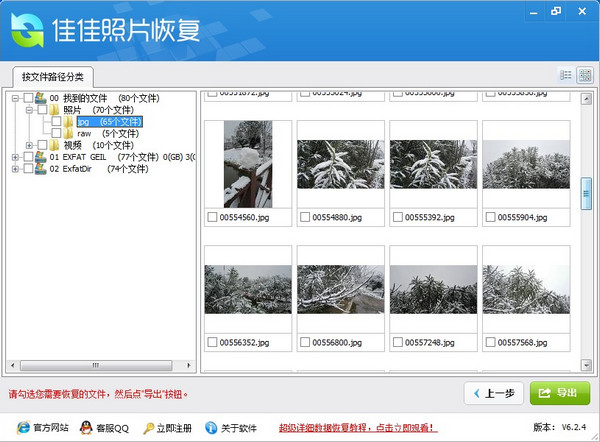Switch to list view mode icon
The width and height of the screenshot is (600, 442).
pyautogui.click(x=566, y=75)
